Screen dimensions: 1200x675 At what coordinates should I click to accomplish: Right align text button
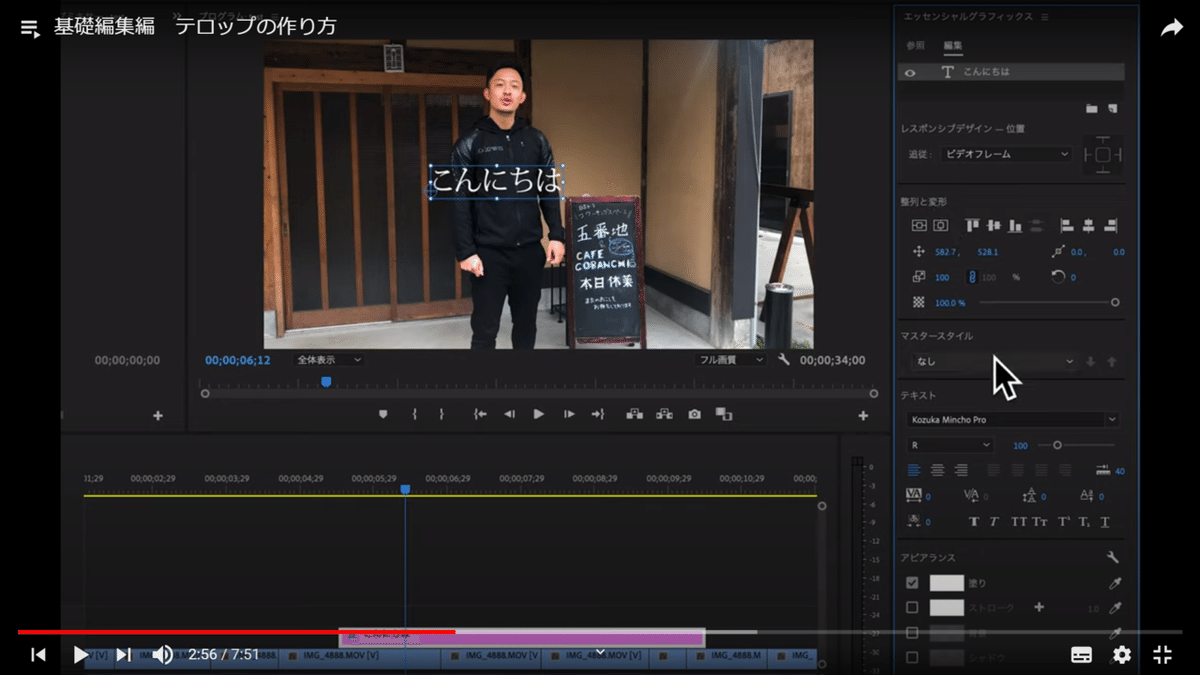(x=961, y=470)
